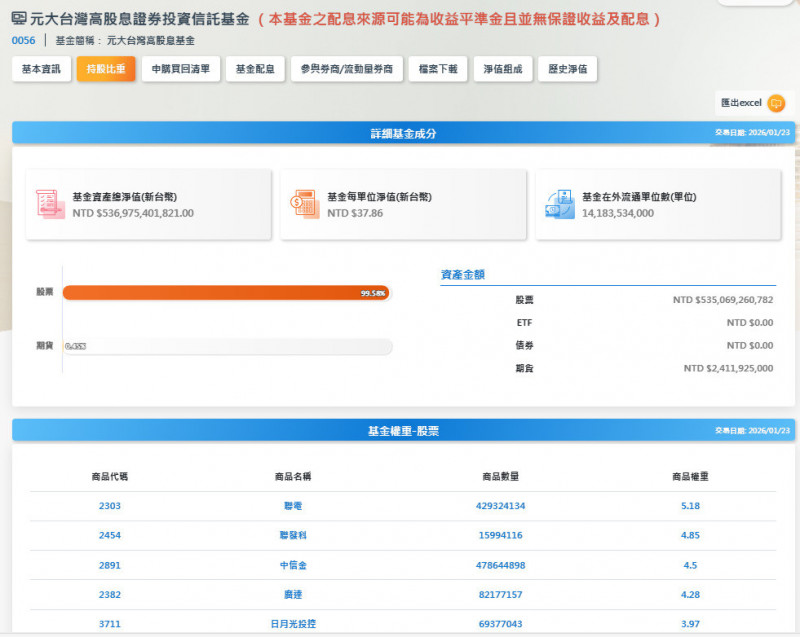Click the NTD $37.86 unit NAV value
800x637 pixels.
point(355,213)
